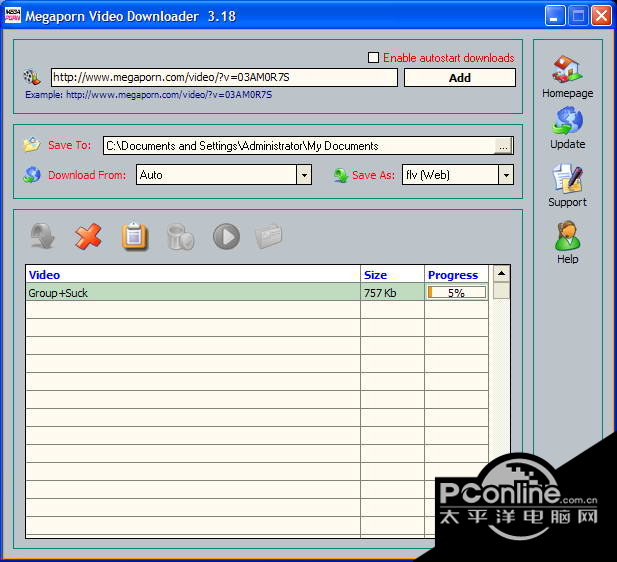Select the Group+Suck row in the list

(x=257, y=292)
